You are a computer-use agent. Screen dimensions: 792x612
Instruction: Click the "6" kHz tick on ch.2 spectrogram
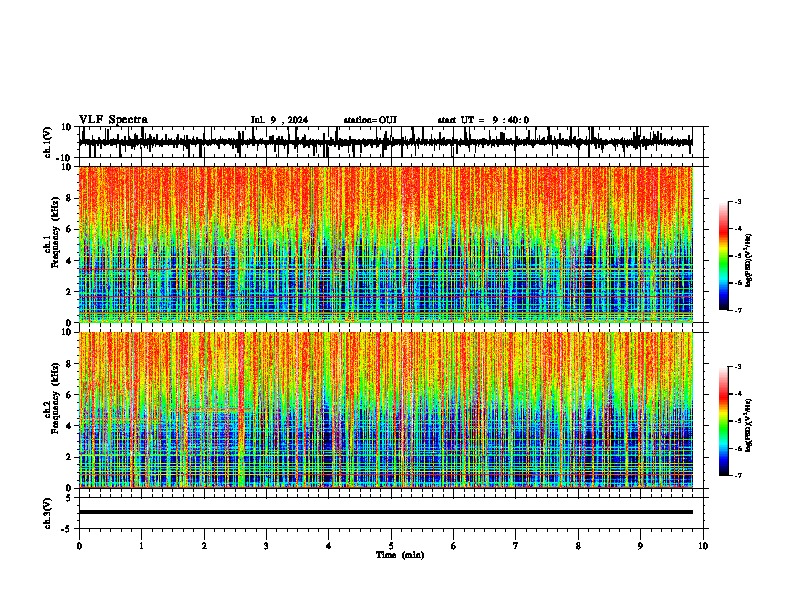pos(70,395)
